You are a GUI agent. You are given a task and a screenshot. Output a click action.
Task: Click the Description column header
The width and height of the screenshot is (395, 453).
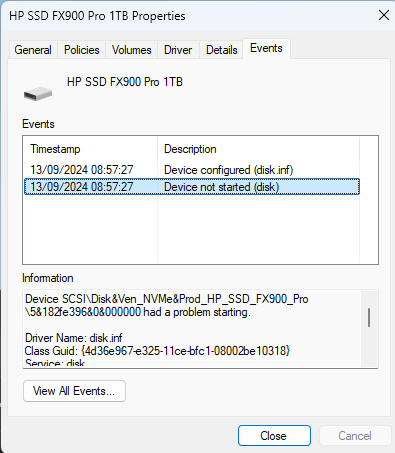pos(258,149)
